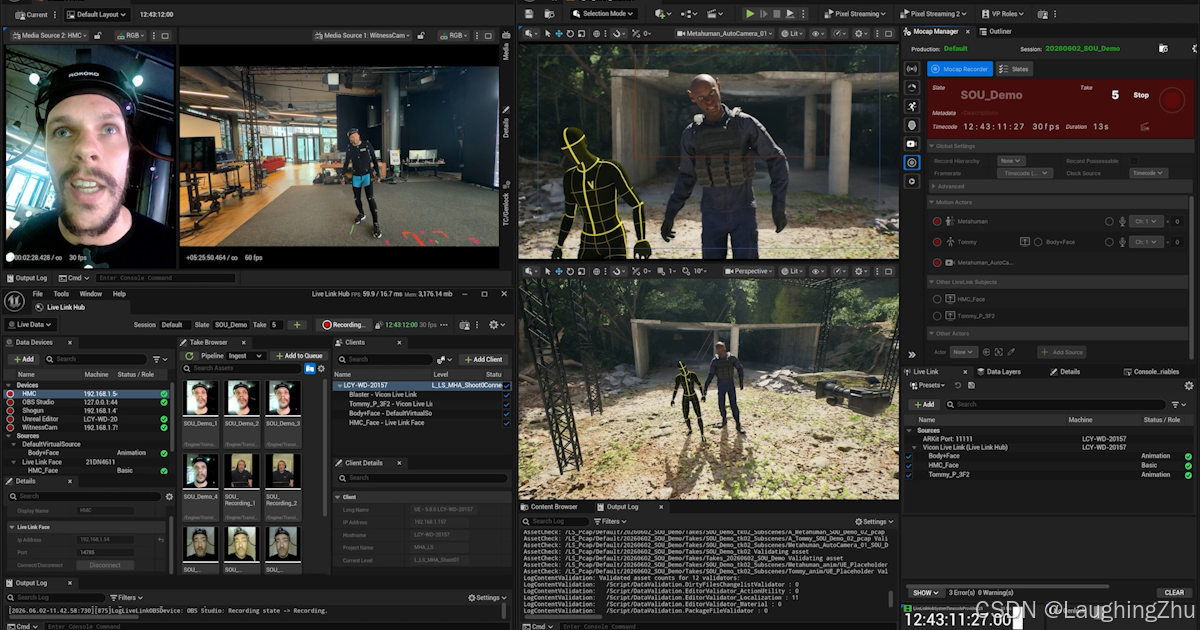Viewport: 1200px width, 630px height.
Task: Open the Tools menu in Live Link Hub
Action: (61, 294)
